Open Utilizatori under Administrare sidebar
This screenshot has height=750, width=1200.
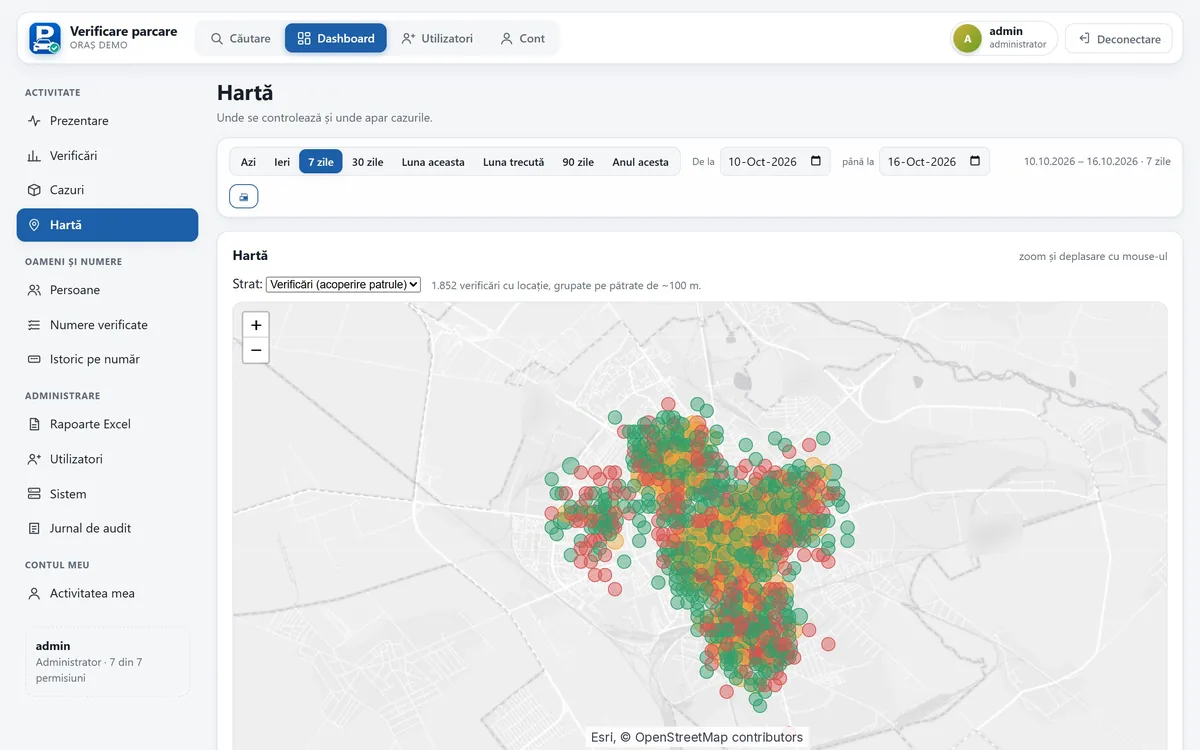coord(107,459)
